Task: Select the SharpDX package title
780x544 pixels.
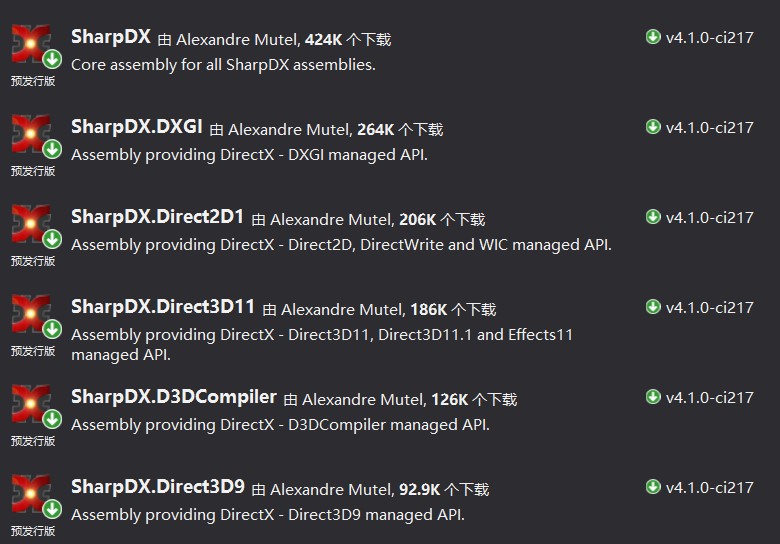Action: 111,38
